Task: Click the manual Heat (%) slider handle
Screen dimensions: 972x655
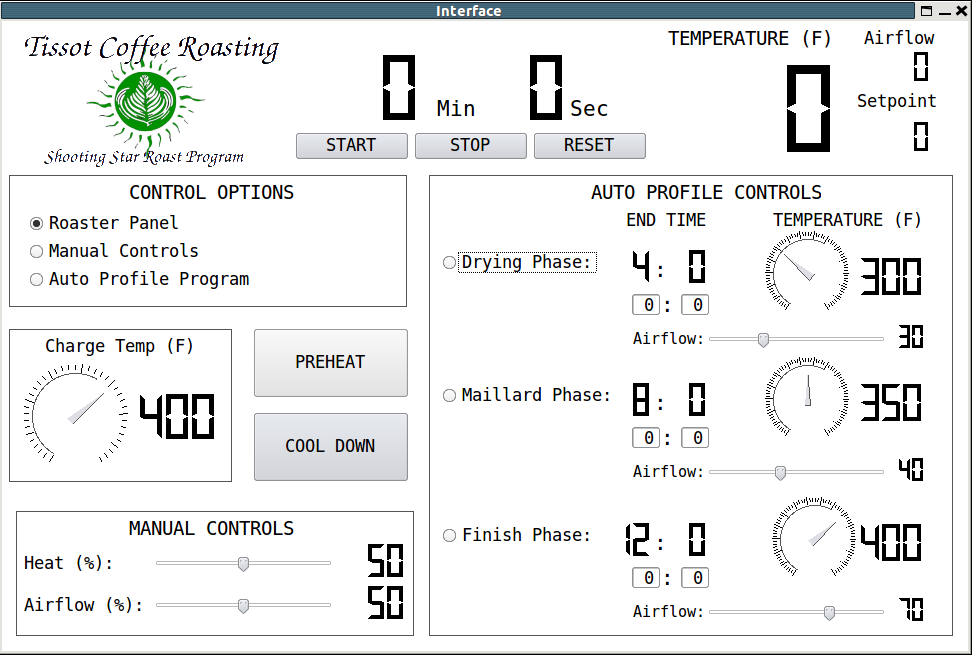Action: pyautogui.click(x=243, y=564)
